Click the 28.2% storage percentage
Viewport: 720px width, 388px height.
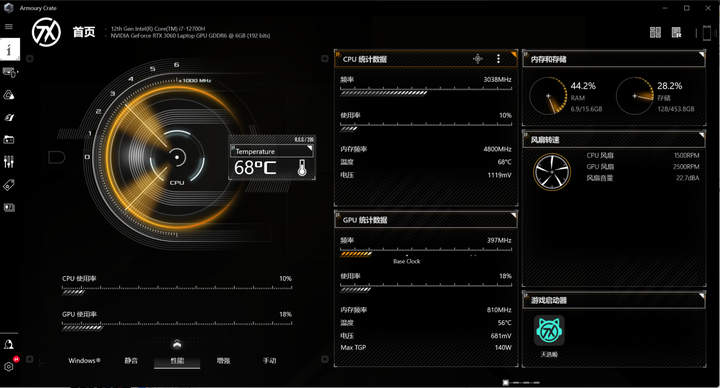coord(669,86)
